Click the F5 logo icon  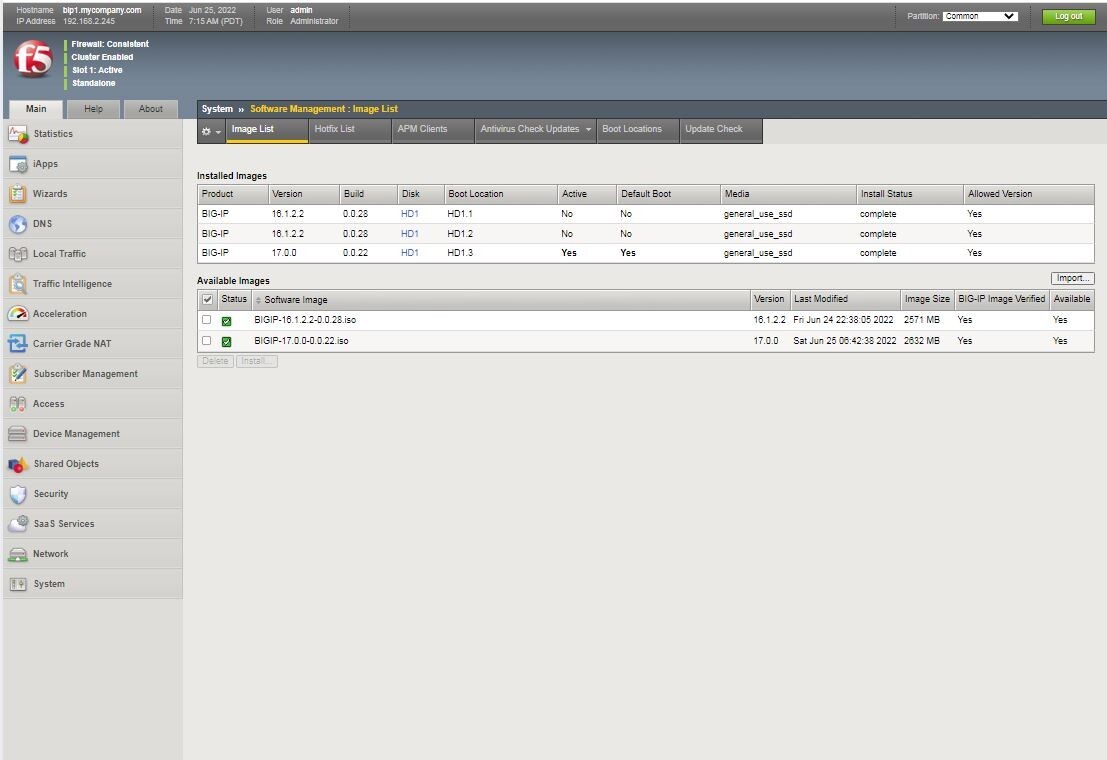[33, 59]
